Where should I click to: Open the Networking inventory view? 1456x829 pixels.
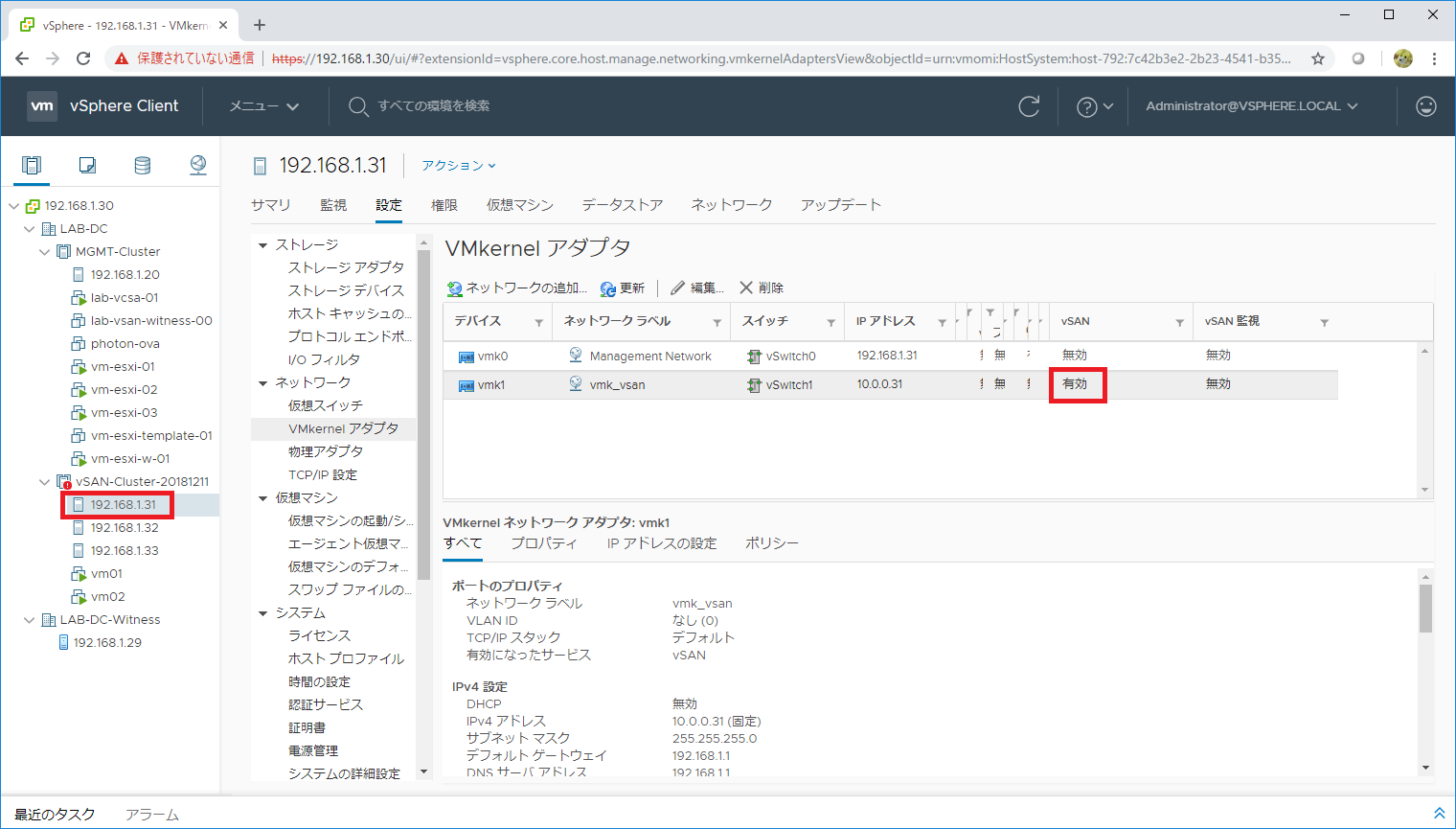198,165
